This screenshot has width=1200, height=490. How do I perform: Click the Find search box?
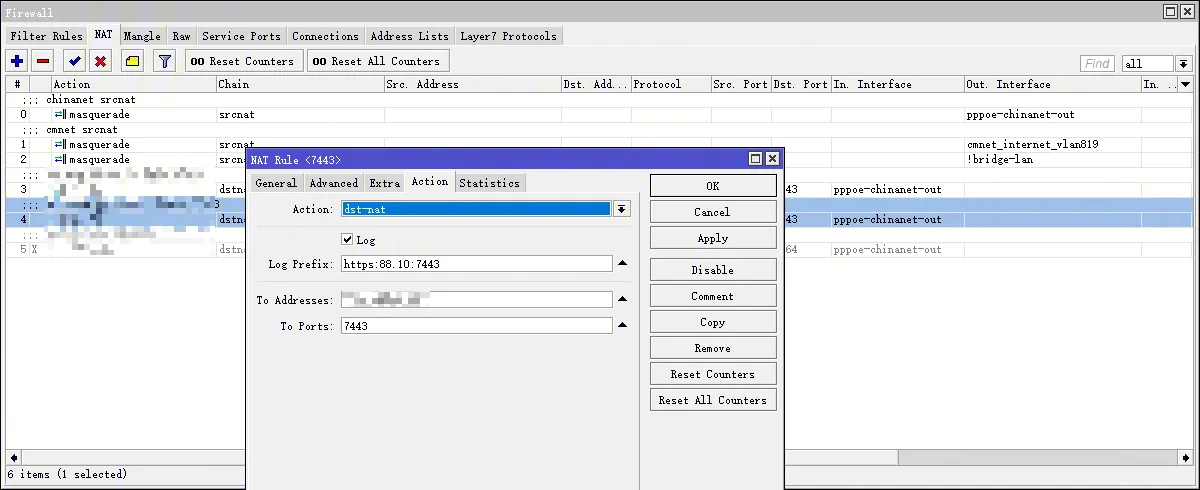click(x=1097, y=63)
